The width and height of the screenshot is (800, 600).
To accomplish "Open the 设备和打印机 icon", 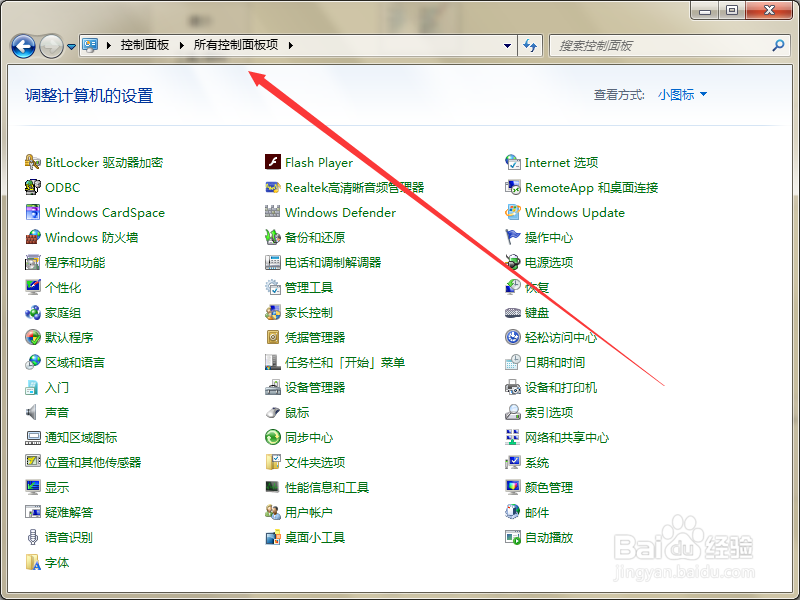I will click(512, 387).
